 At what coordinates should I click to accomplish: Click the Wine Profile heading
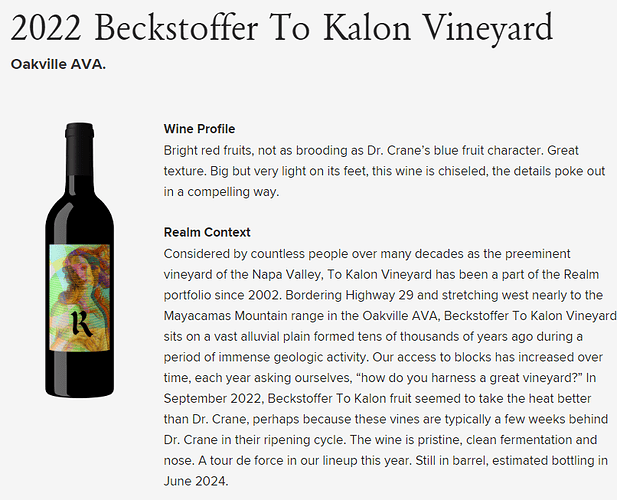(199, 129)
